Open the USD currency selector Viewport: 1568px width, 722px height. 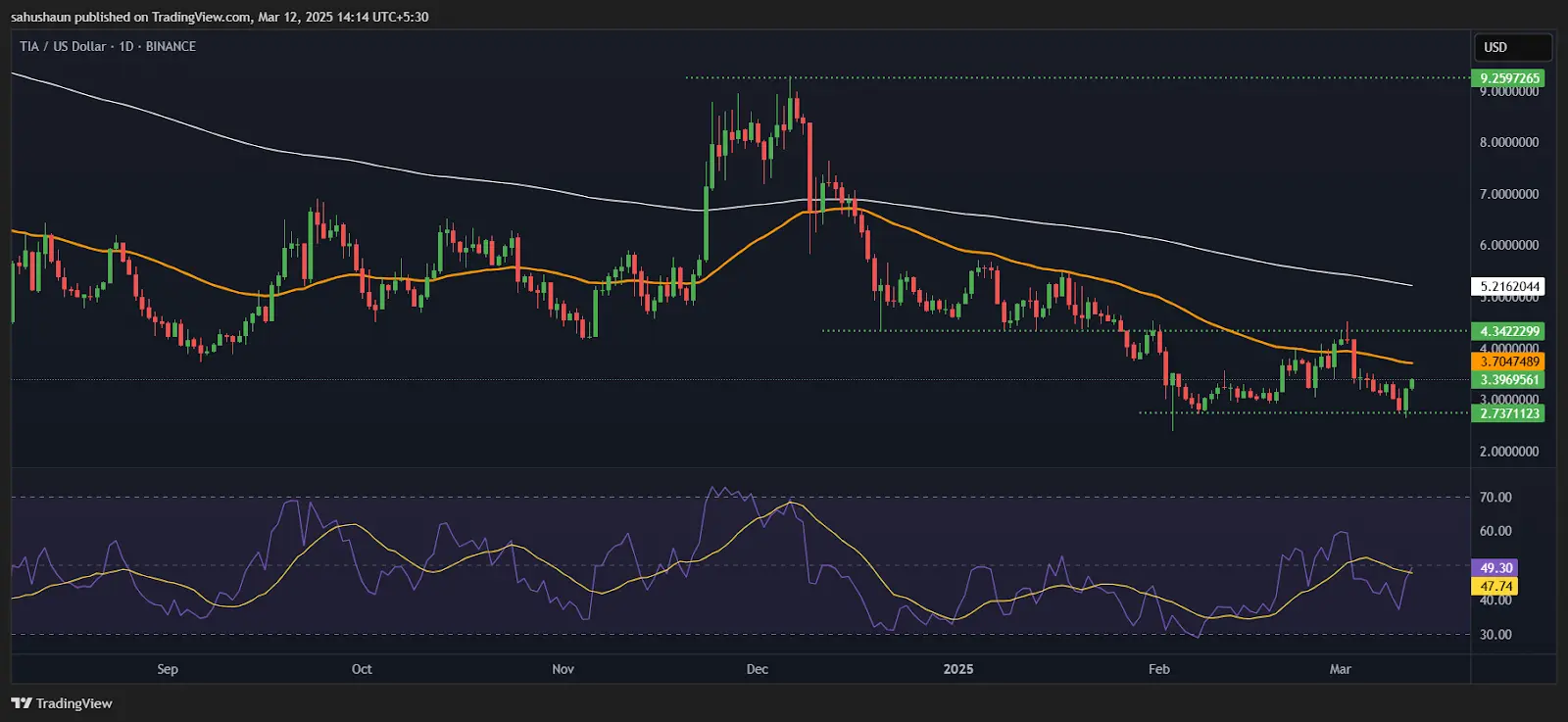pyautogui.click(x=1513, y=47)
